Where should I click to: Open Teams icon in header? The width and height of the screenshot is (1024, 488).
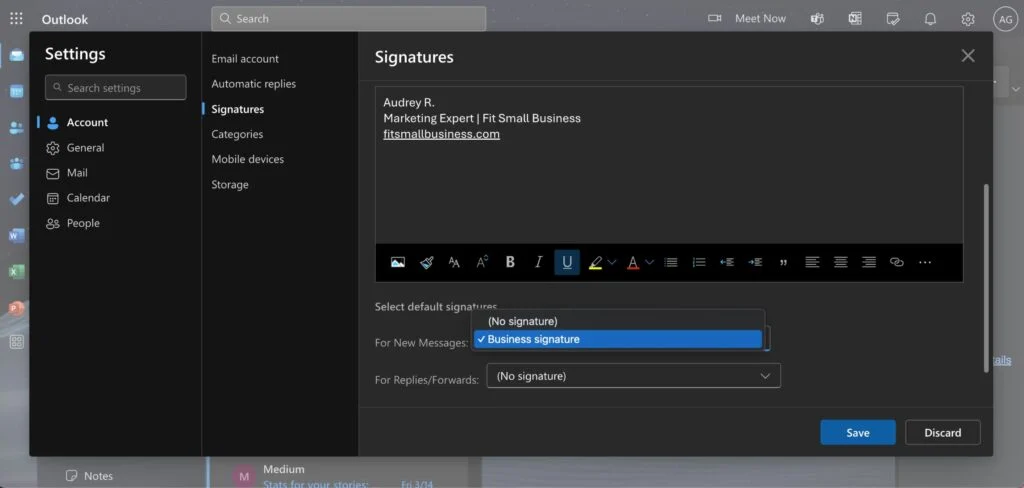pyautogui.click(x=817, y=18)
